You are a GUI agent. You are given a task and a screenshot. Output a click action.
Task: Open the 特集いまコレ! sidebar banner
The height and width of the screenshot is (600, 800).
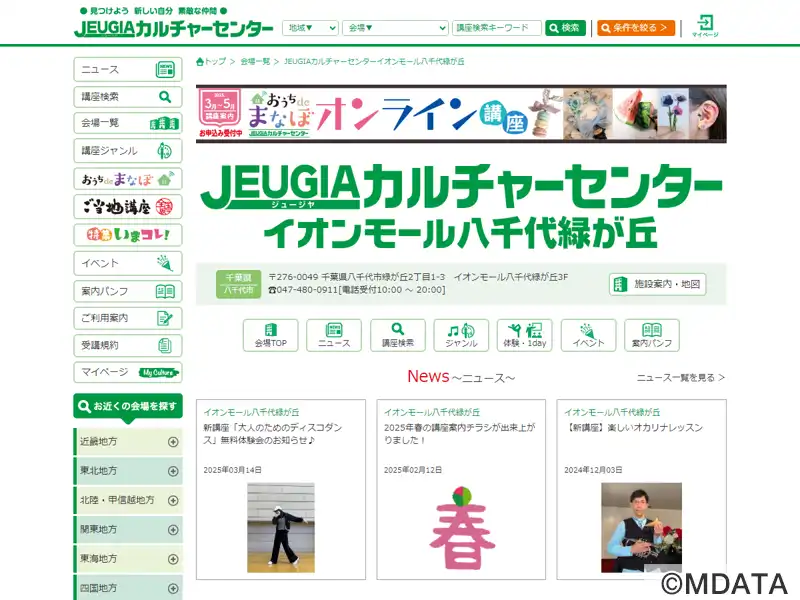[x=128, y=235]
